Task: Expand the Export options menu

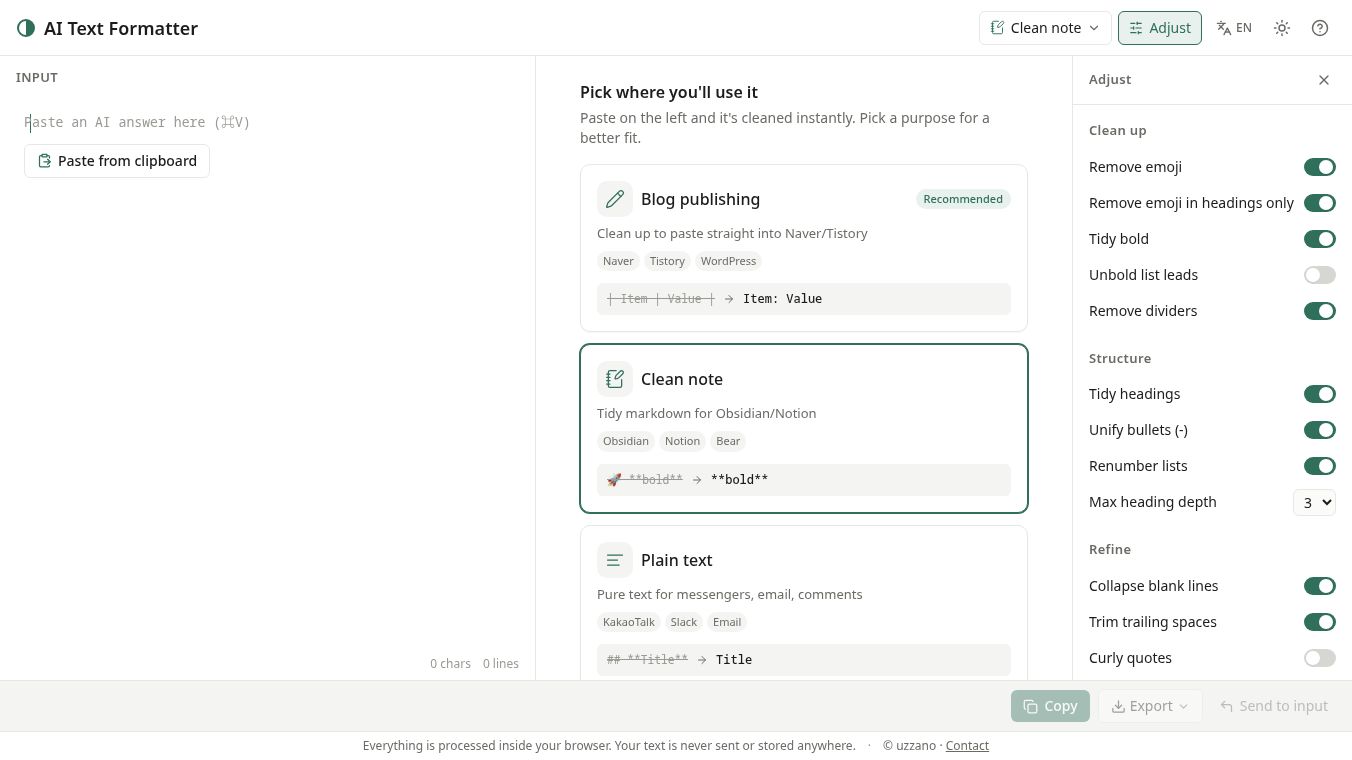Action: tap(1150, 706)
